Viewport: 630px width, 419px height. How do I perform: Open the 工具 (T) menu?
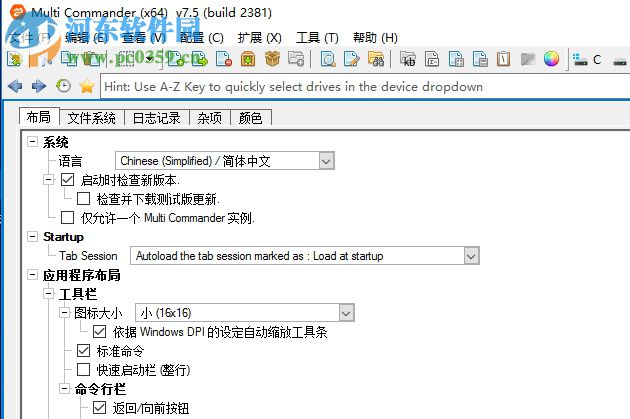[317, 38]
